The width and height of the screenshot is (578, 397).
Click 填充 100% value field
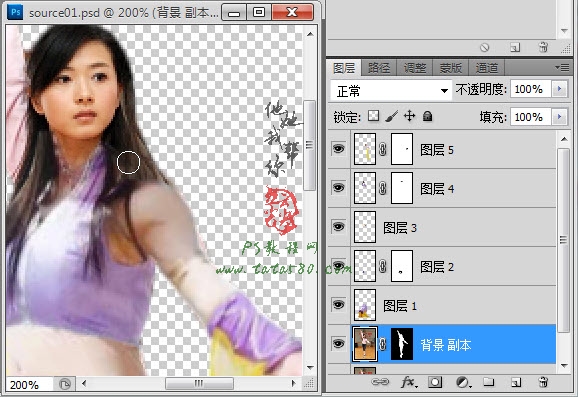530,117
